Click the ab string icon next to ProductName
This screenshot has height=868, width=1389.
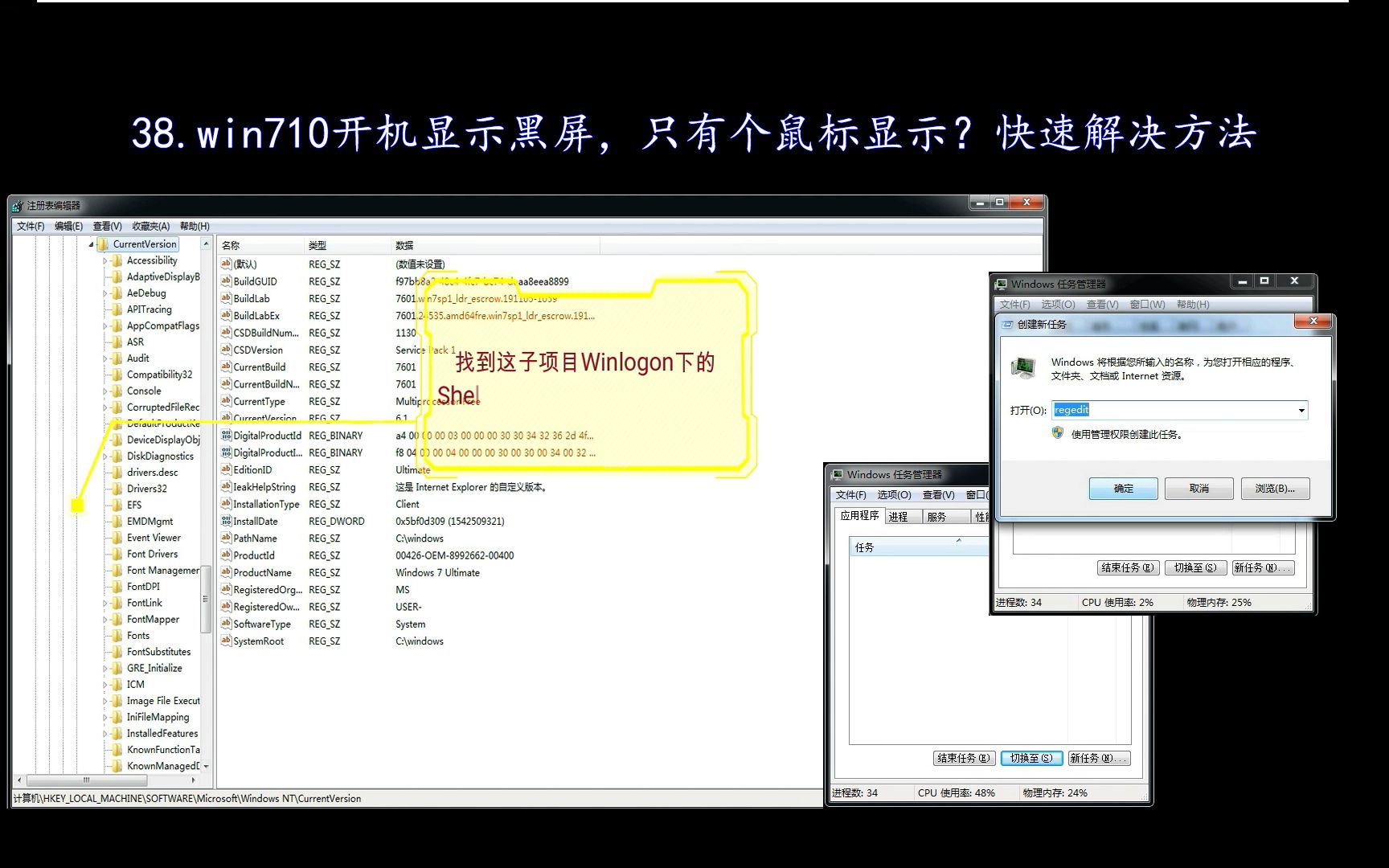coord(226,571)
